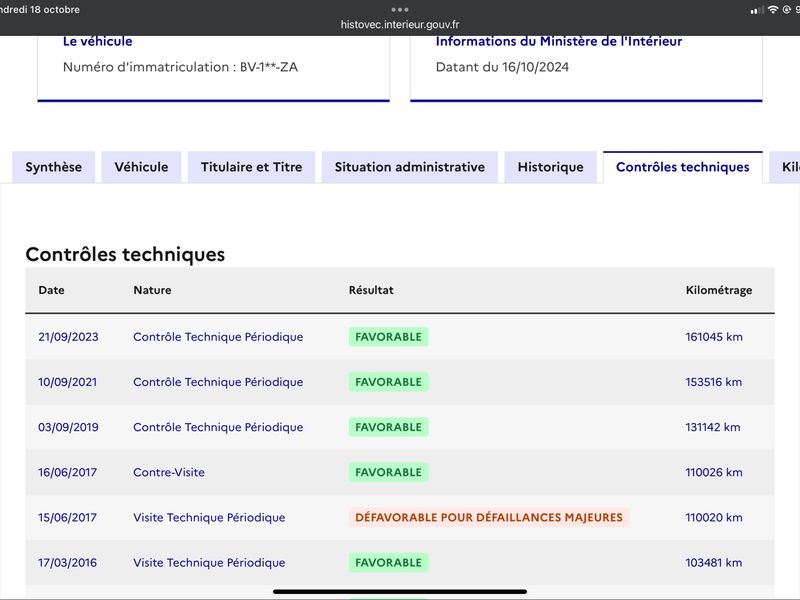Image resolution: width=800 pixels, height=600 pixels.
Task: Click the Kilométrage column header
Action: (x=718, y=290)
